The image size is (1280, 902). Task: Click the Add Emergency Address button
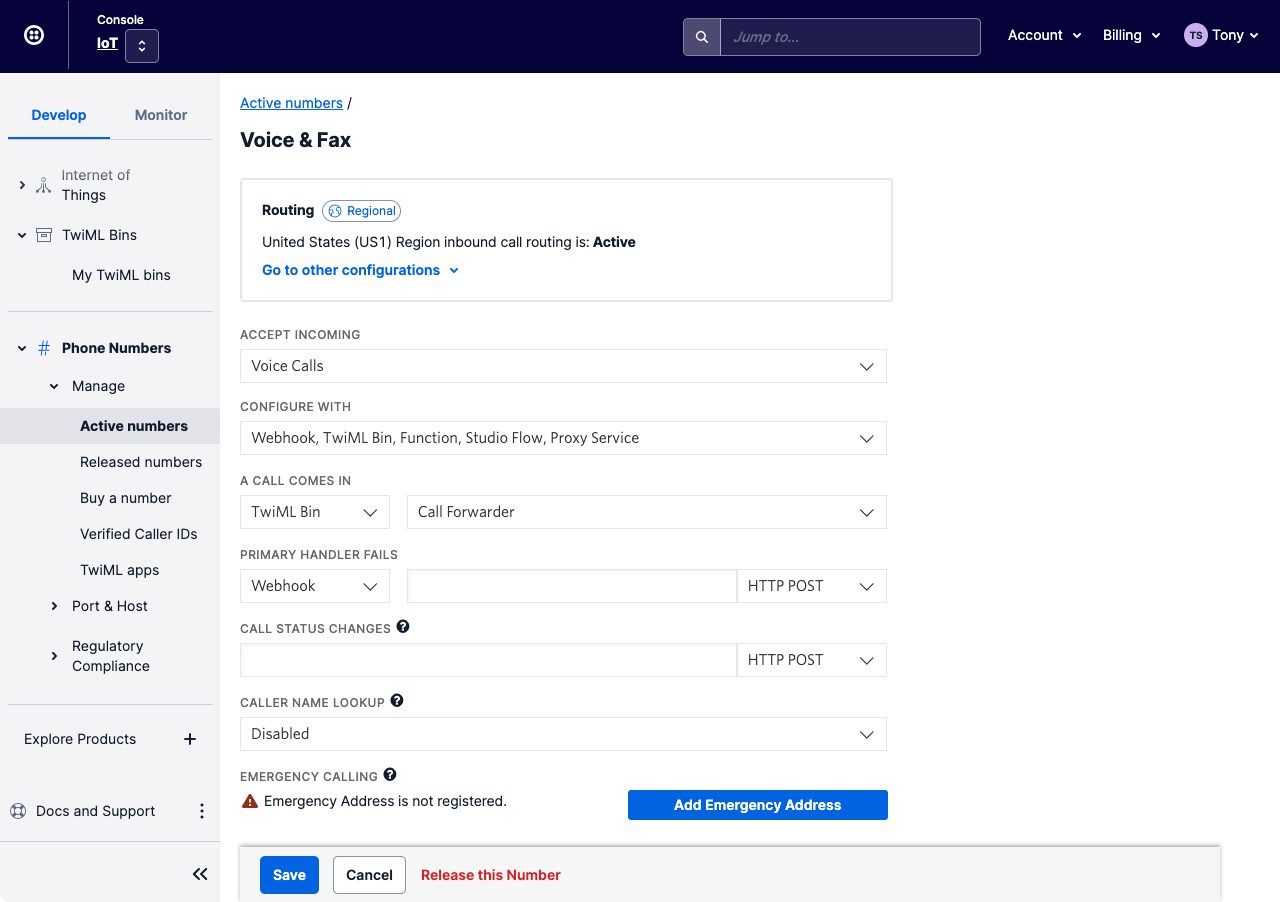[x=757, y=805]
